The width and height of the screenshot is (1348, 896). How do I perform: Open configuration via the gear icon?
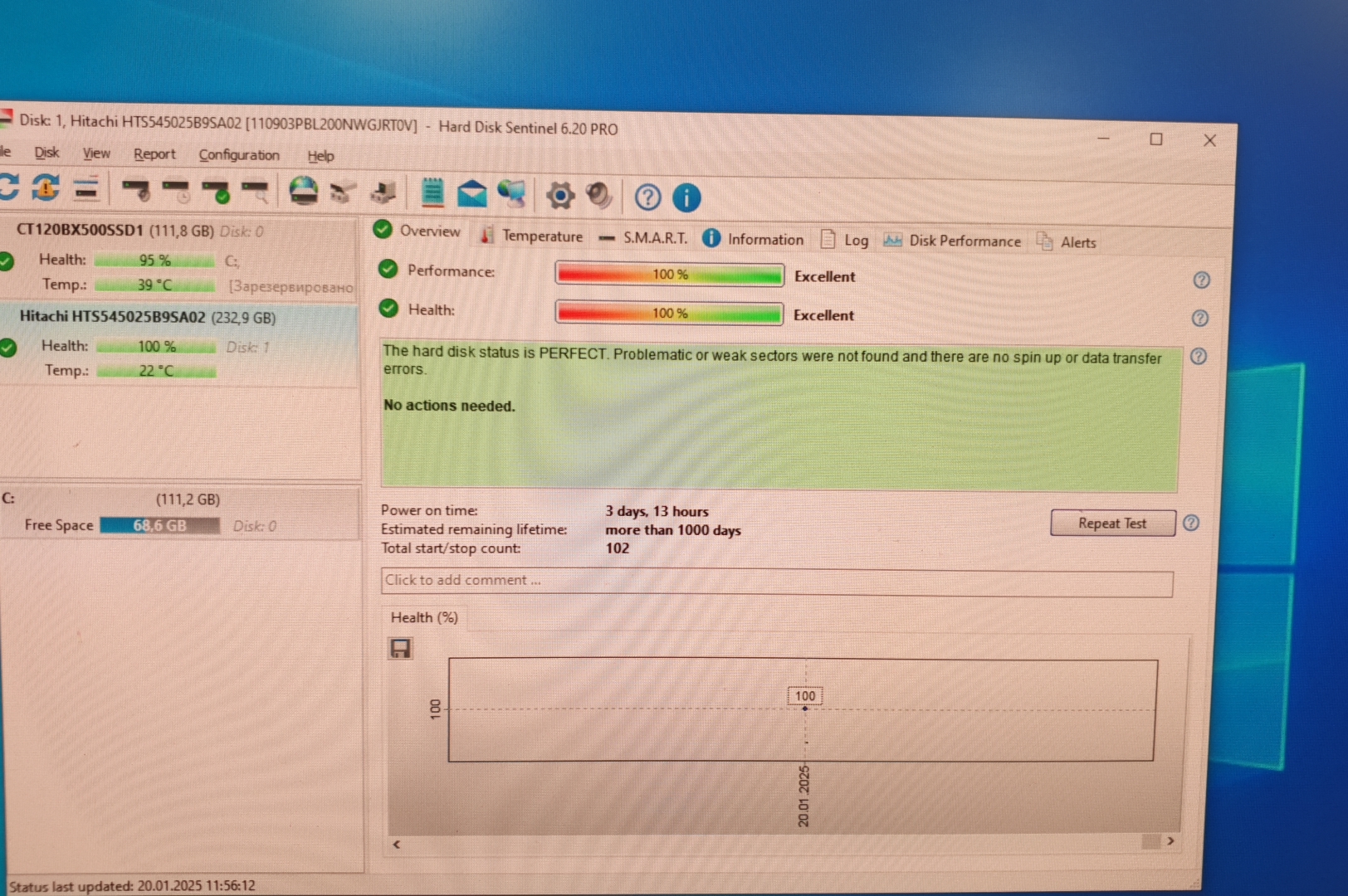click(x=560, y=196)
